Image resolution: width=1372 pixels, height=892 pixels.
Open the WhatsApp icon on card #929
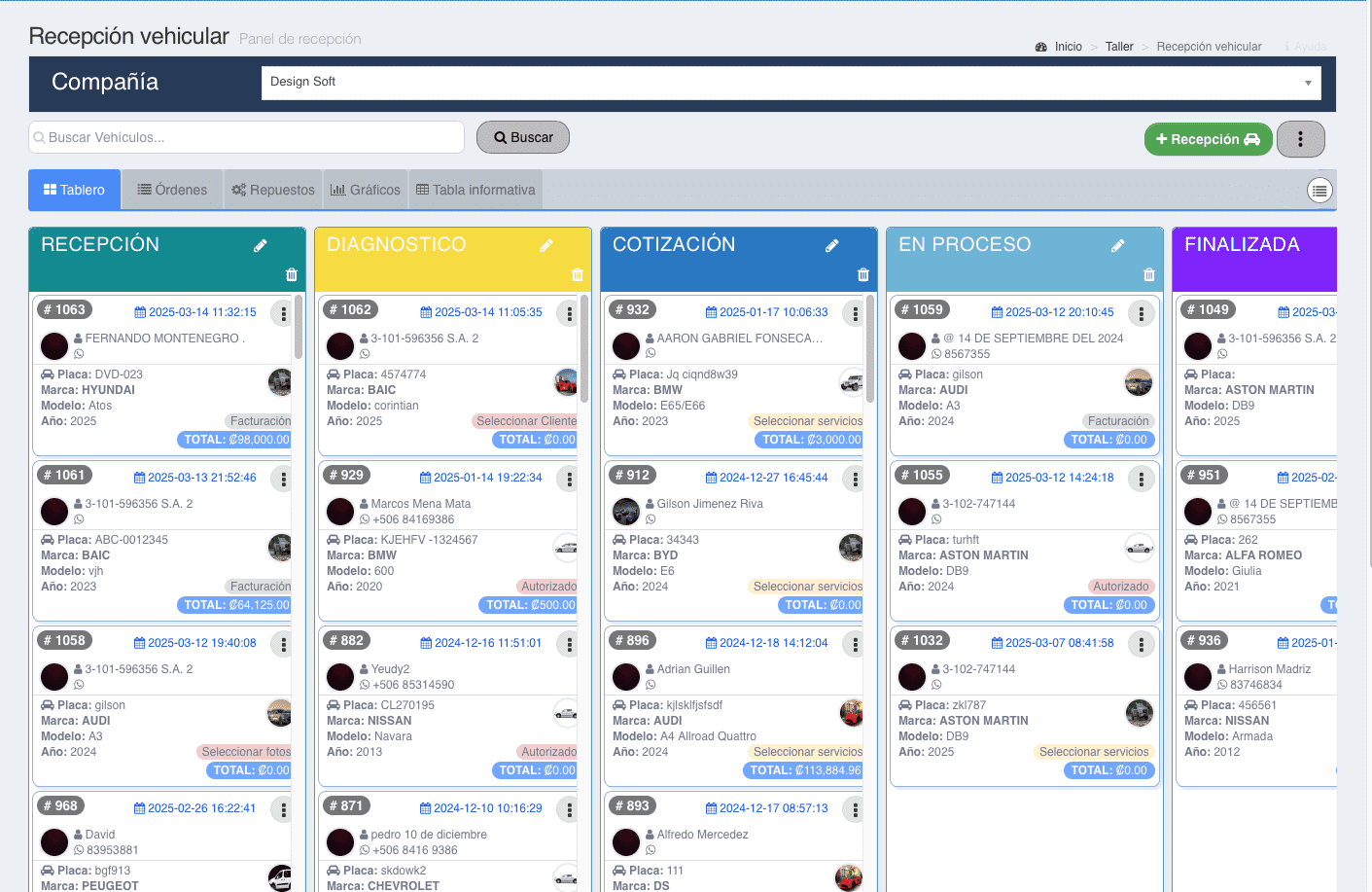tap(364, 521)
